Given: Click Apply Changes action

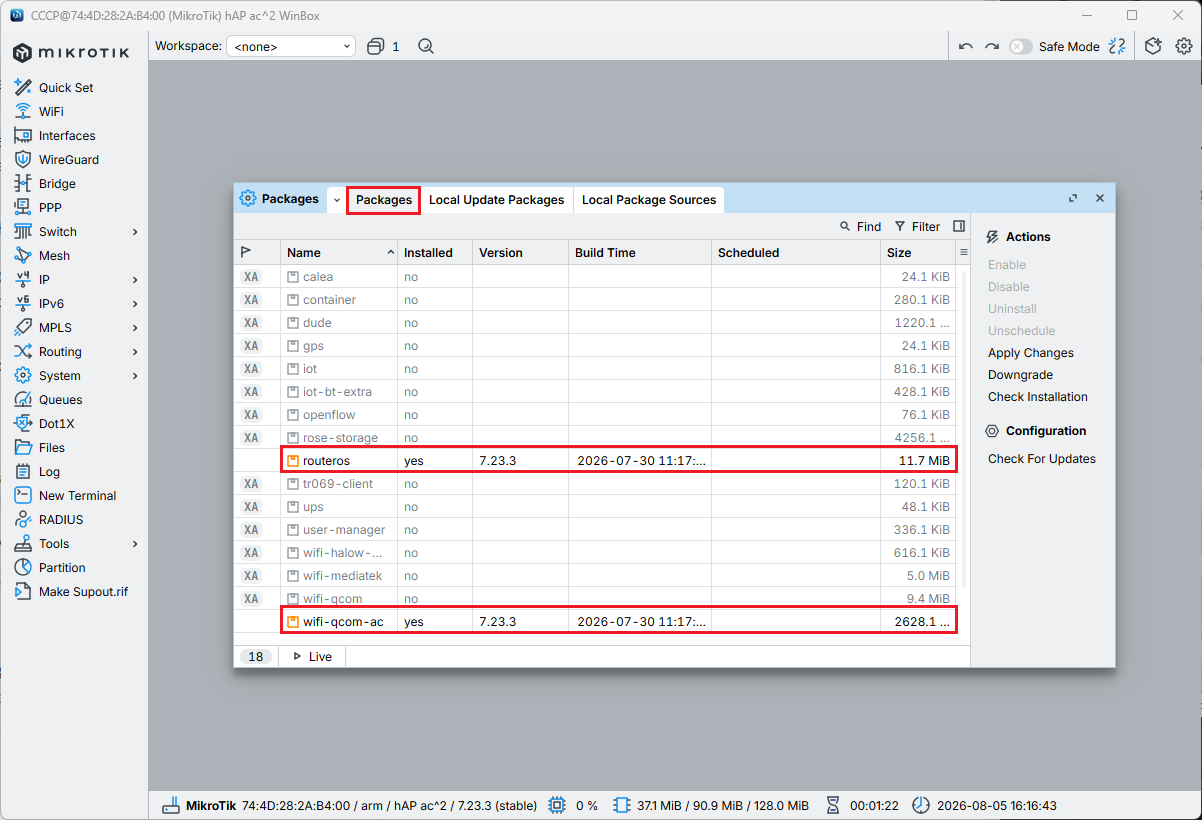Looking at the screenshot, I should [1031, 353].
